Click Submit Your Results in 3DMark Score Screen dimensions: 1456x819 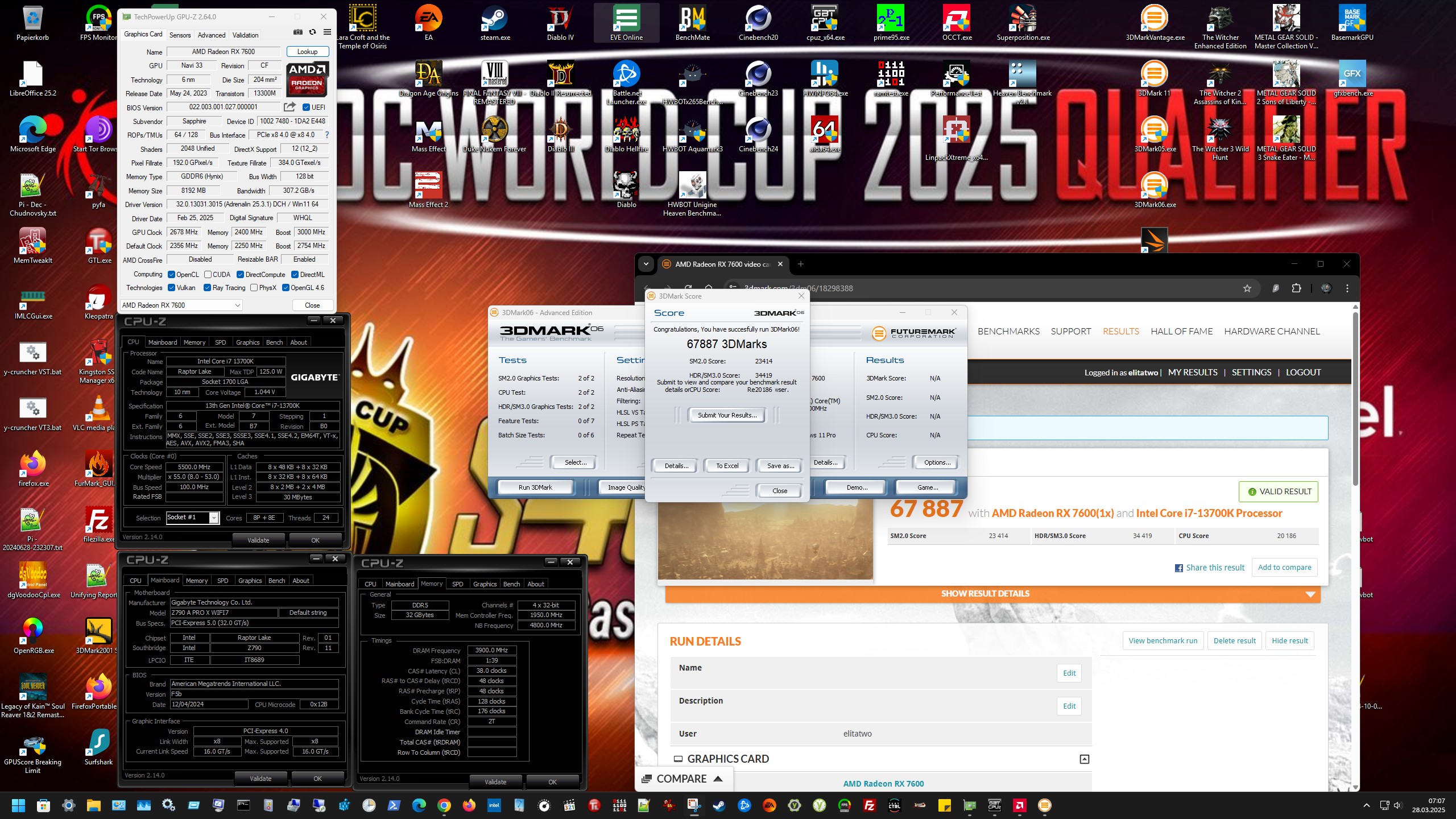(x=727, y=415)
